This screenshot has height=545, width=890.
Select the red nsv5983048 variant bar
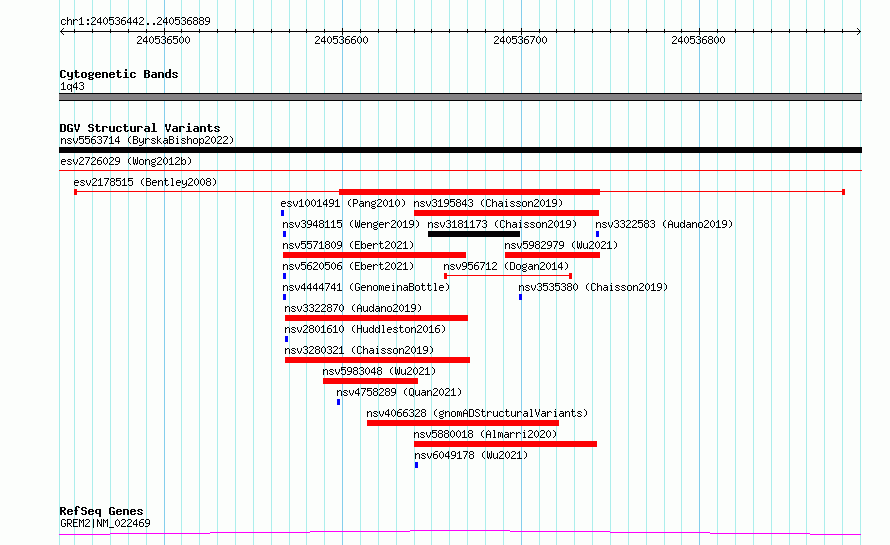pyautogui.click(x=370, y=381)
